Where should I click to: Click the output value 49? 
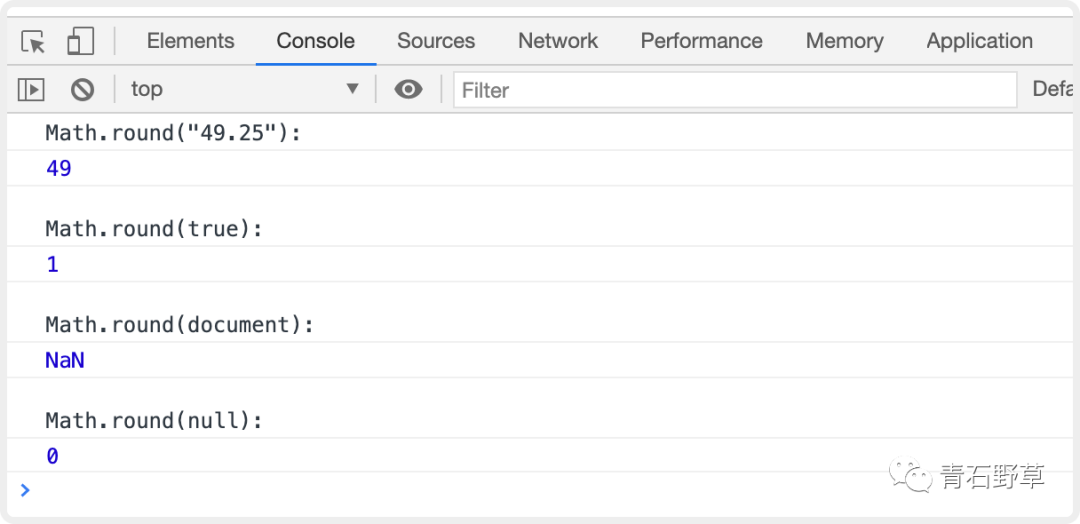[x=59, y=168]
